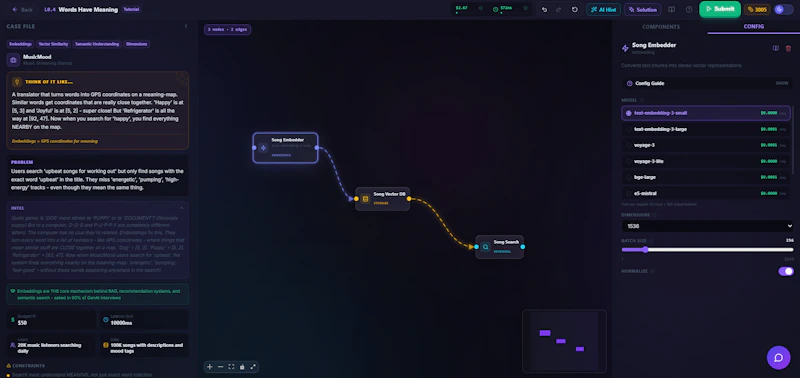Submit the design
The height and width of the screenshot is (378, 800).
(x=719, y=9)
